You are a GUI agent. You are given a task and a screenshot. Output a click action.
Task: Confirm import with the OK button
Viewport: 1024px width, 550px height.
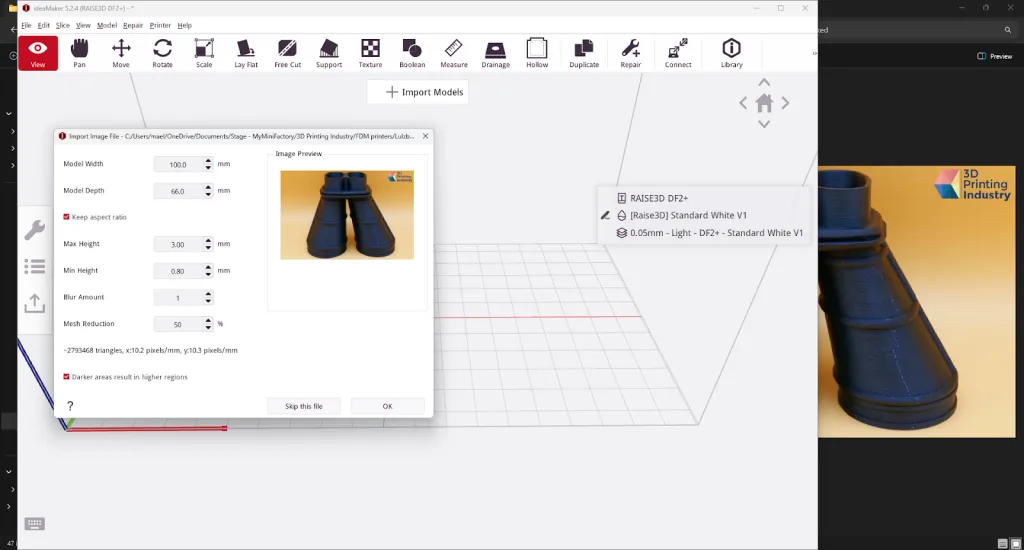(387, 406)
